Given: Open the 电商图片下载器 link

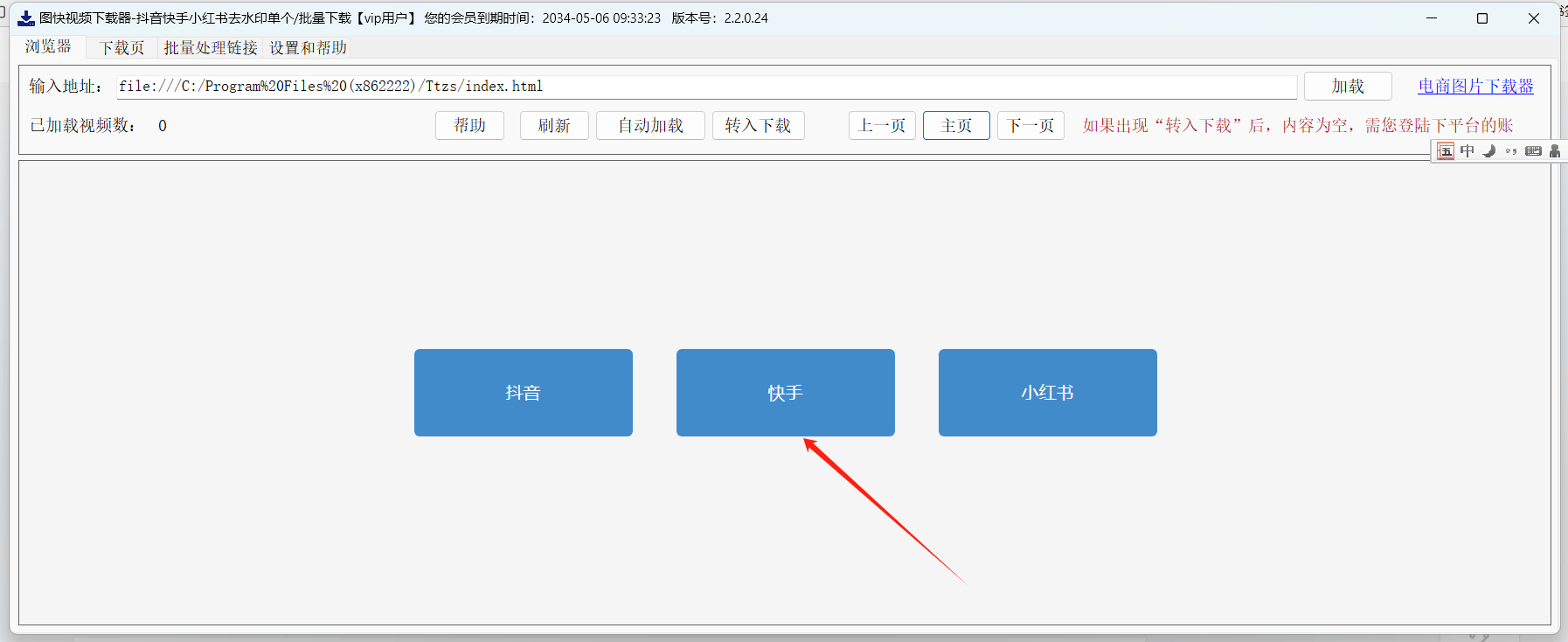Looking at the screenshot, I should (x=1475, y=87).
